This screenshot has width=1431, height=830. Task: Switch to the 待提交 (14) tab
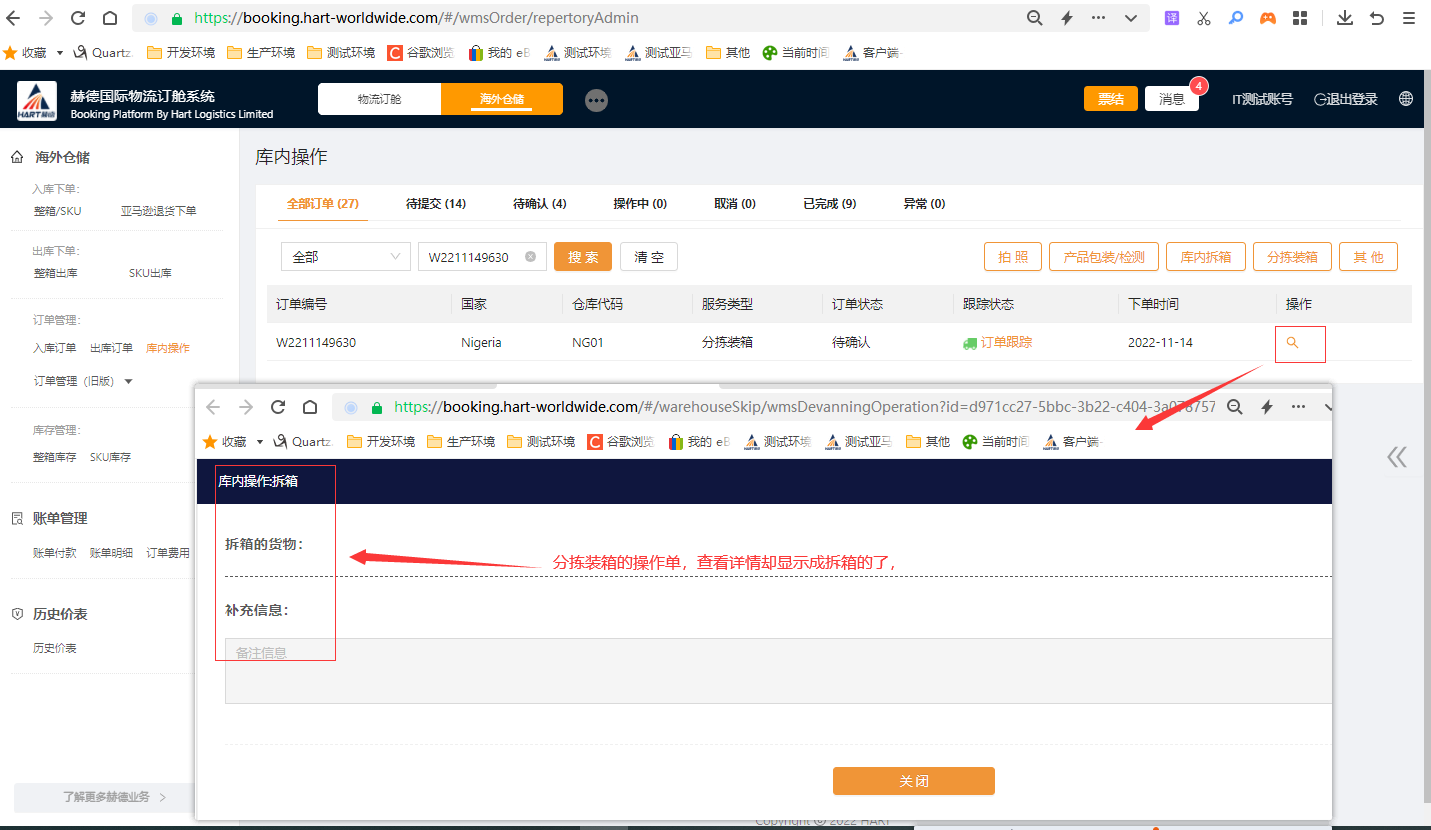(435, 204)
